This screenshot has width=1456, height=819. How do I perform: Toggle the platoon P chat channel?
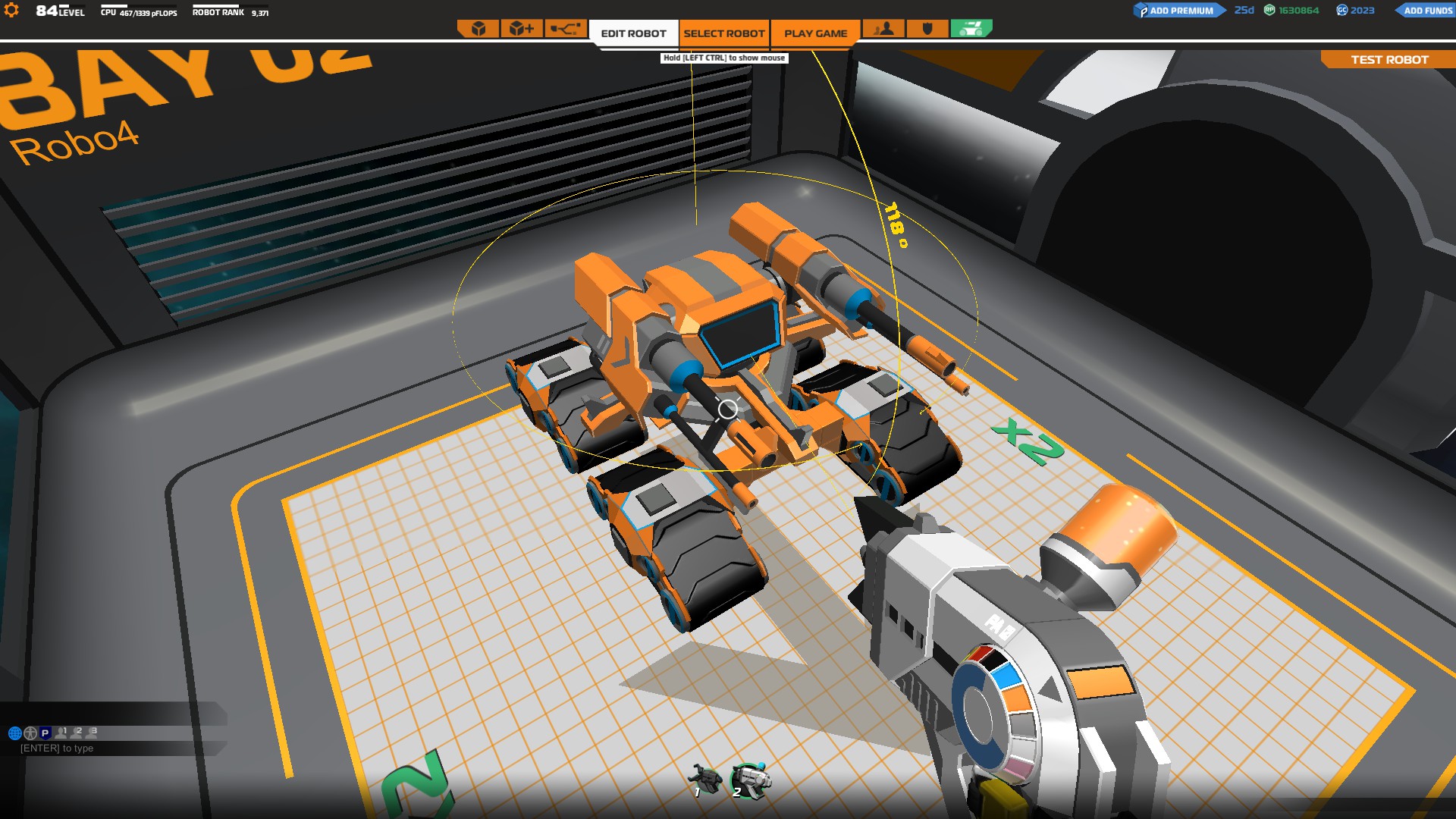[x=45, y=733]
